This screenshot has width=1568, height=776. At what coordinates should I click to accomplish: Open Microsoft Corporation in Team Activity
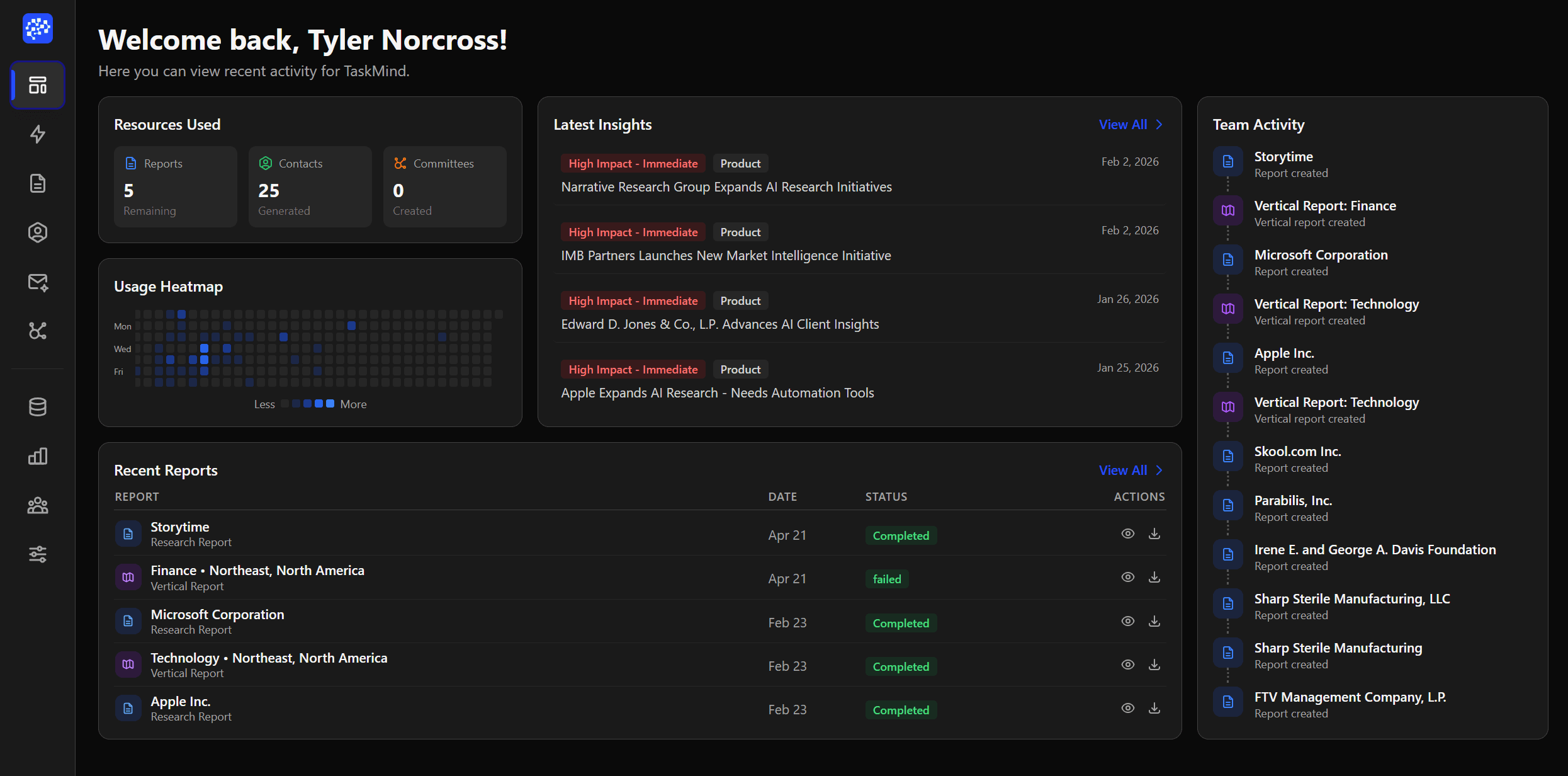(x=1321, y=255)
